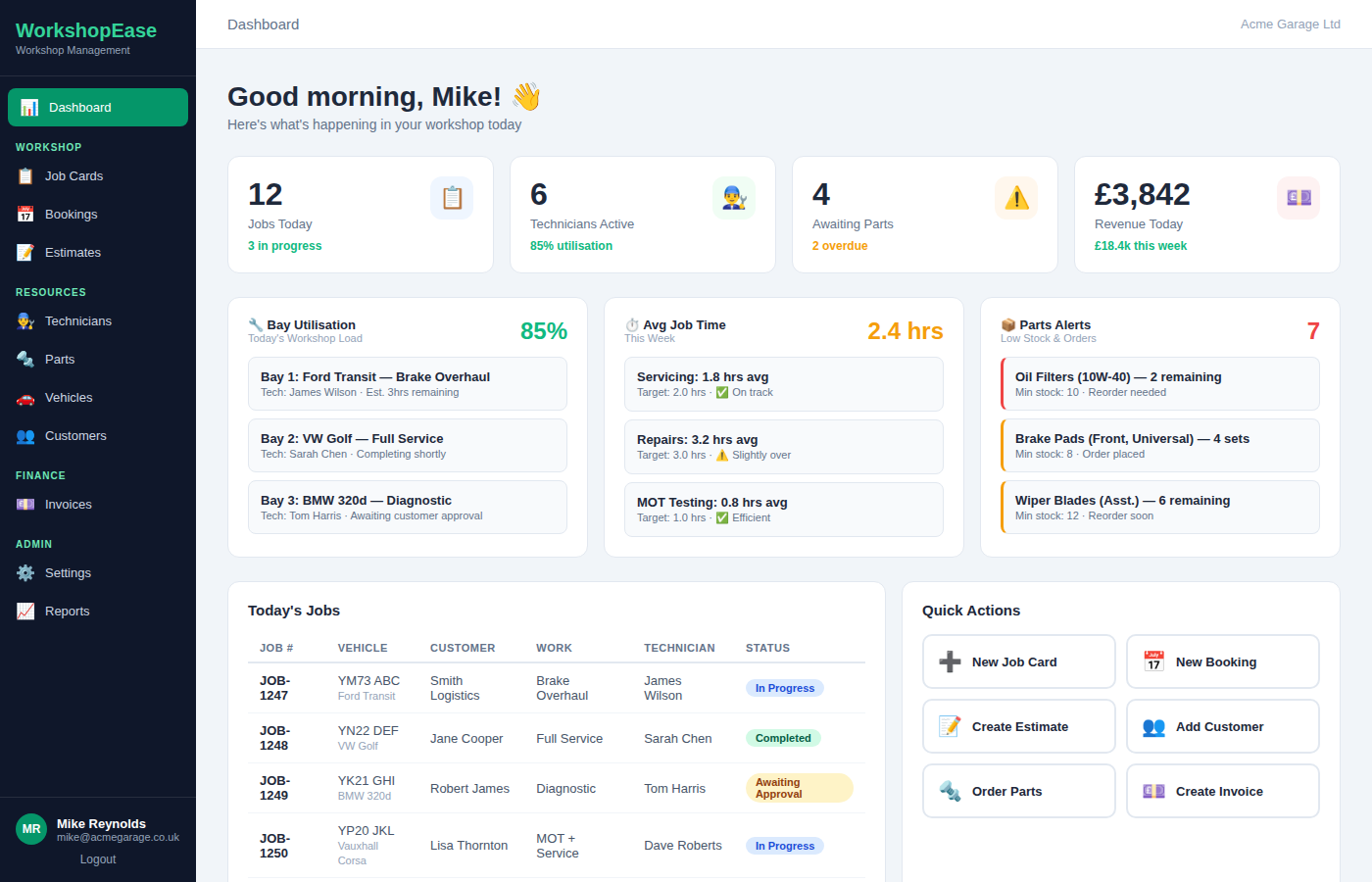Viewport: 1372px width, 882px height.
Task: Click the warning icon on Awaiting Parts card
Action: (1016, 198)
